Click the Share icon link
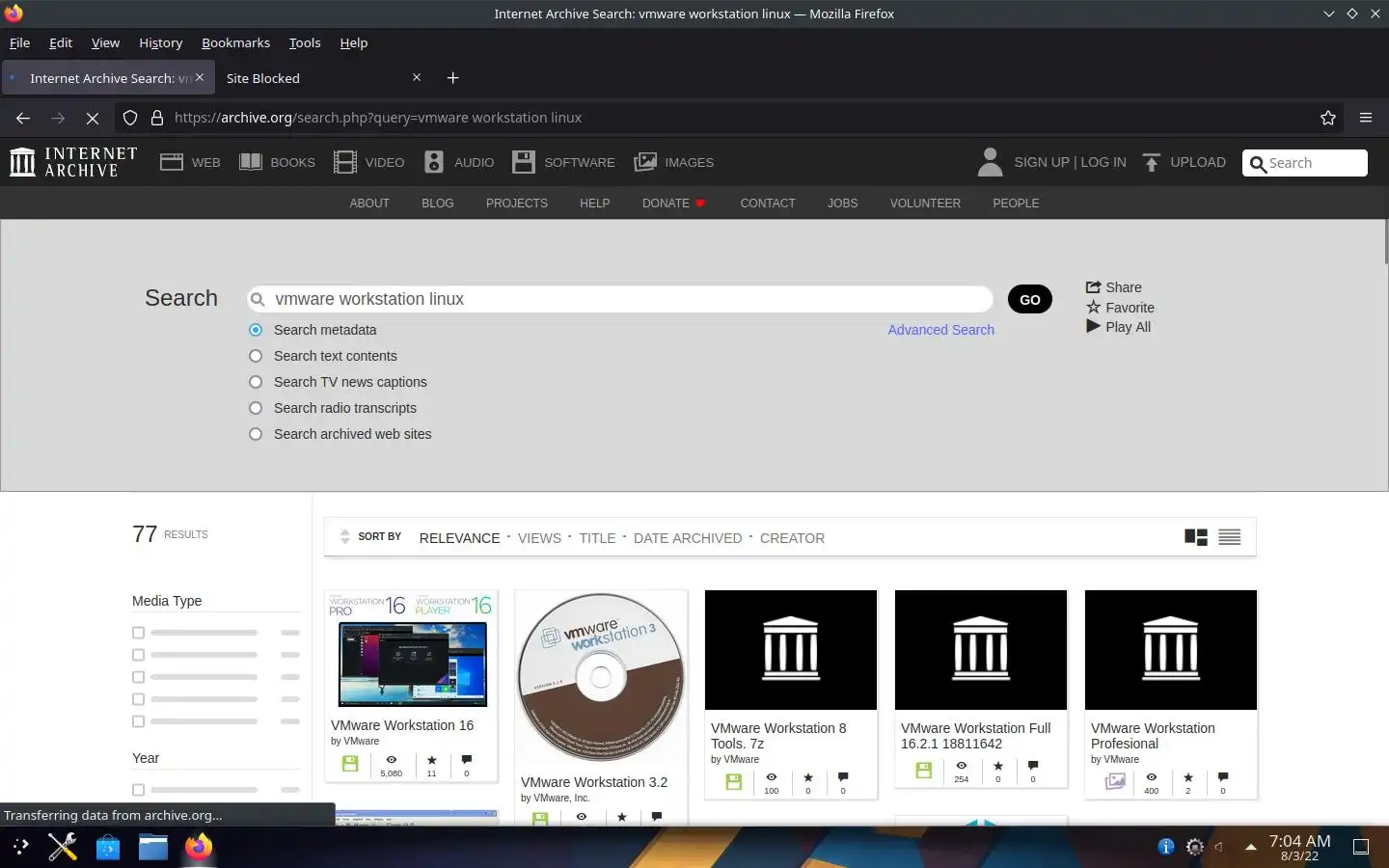This screenshot has width=1389, height=868. [x=1113, y=287]
